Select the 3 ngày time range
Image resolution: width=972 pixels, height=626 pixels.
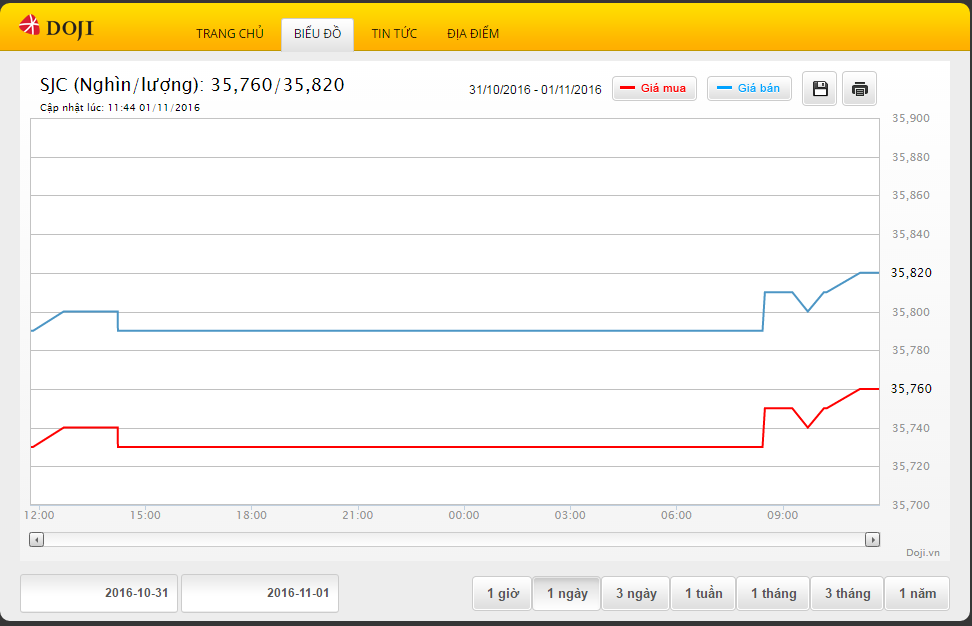point(636,593)
